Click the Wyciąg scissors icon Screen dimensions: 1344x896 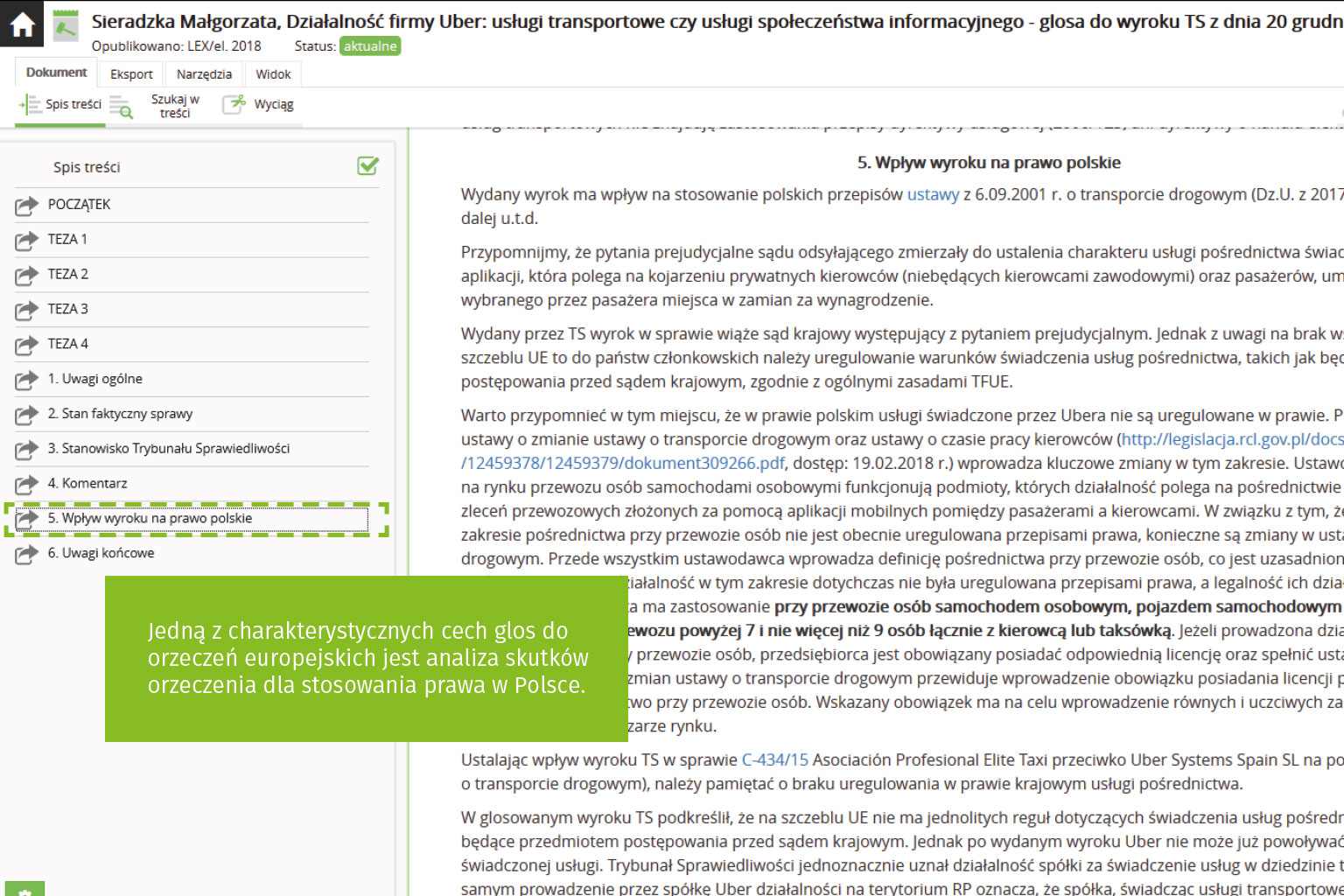[x=234, y=104]
